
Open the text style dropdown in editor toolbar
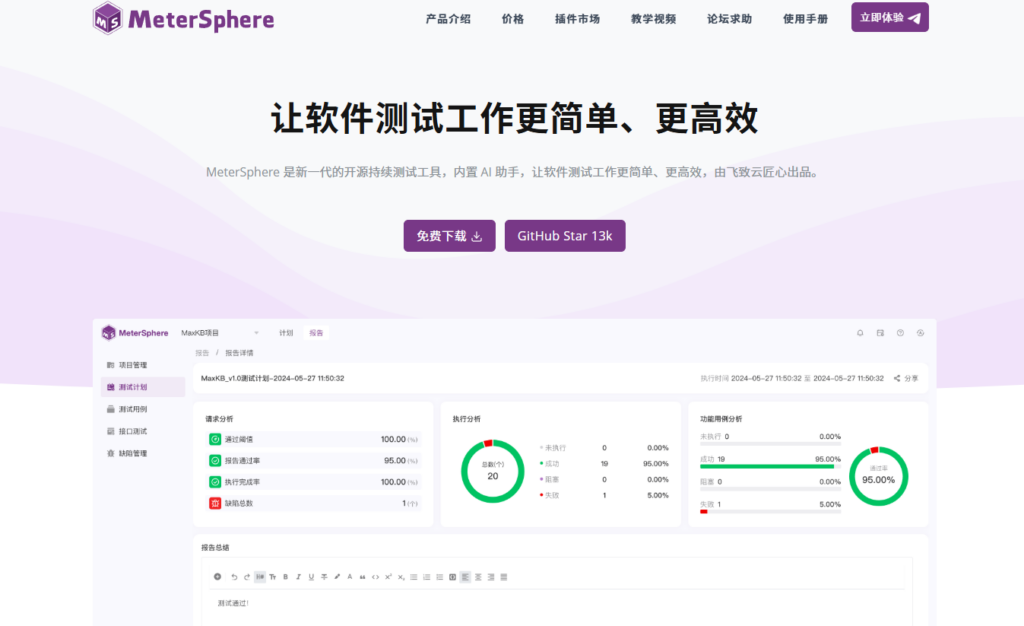(272, 577)
